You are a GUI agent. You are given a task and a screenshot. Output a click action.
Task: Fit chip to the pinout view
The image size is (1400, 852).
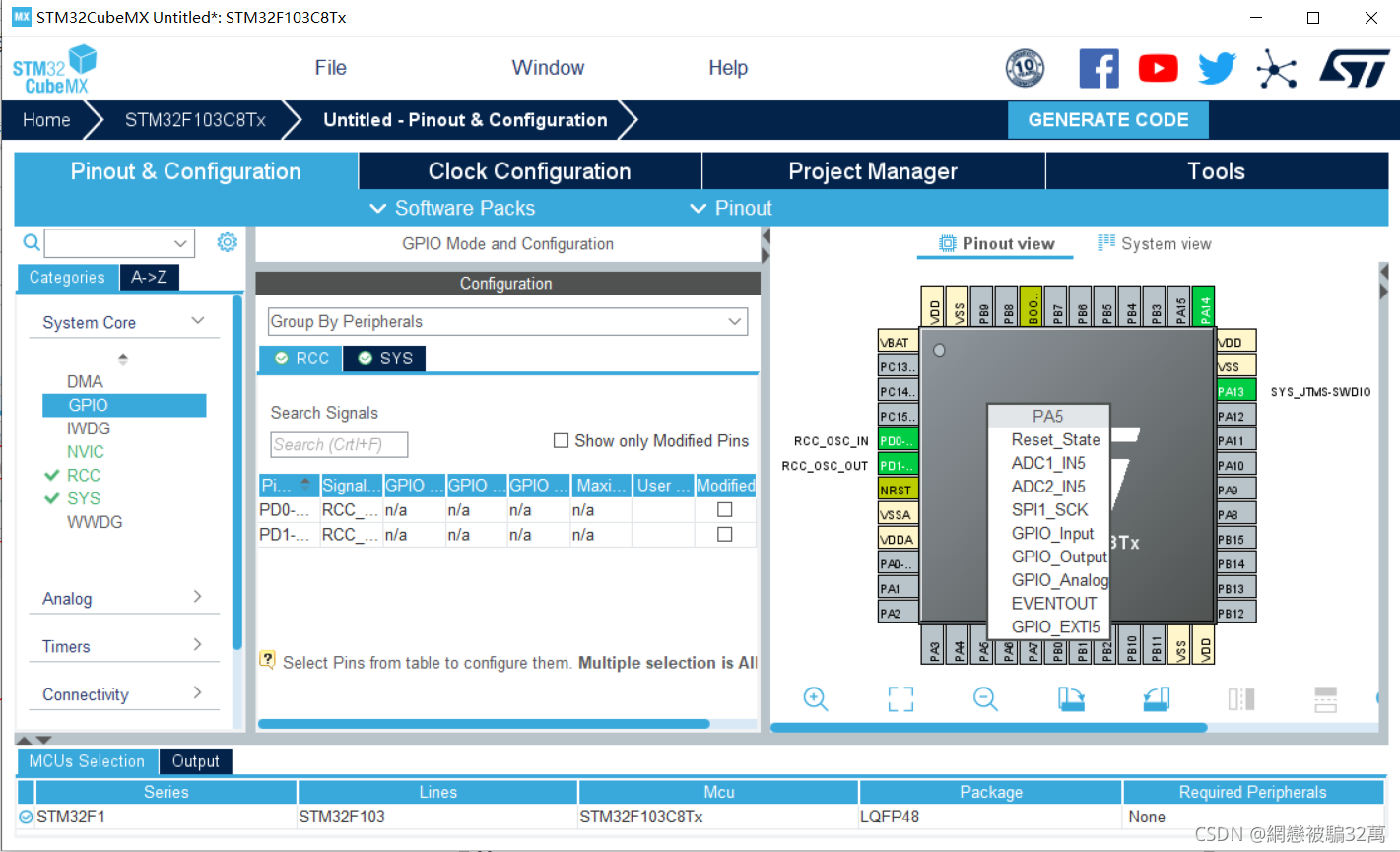[900, 699]
